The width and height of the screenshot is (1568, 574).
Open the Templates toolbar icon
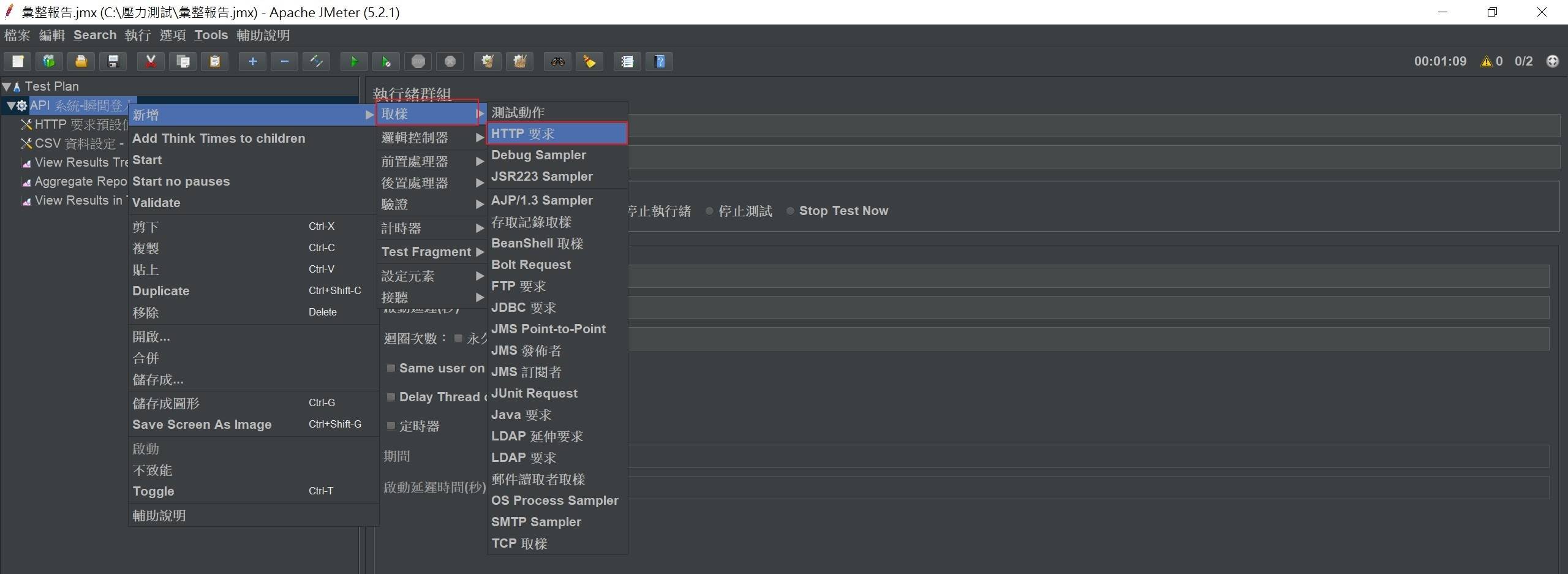[x=49, y=61]
